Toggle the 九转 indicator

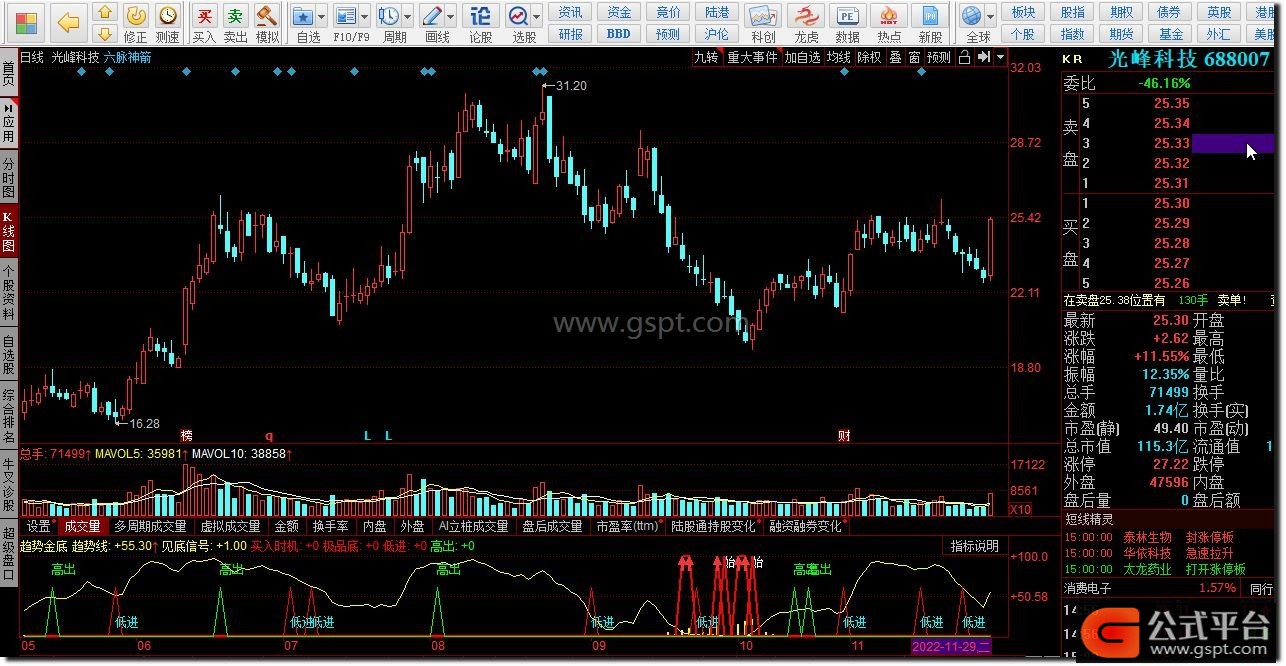coord(707,57)
